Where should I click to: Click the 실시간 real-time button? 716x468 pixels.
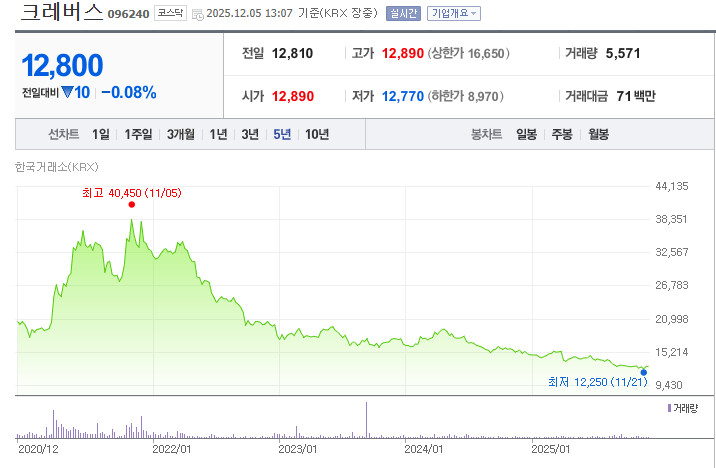[403, 14]
